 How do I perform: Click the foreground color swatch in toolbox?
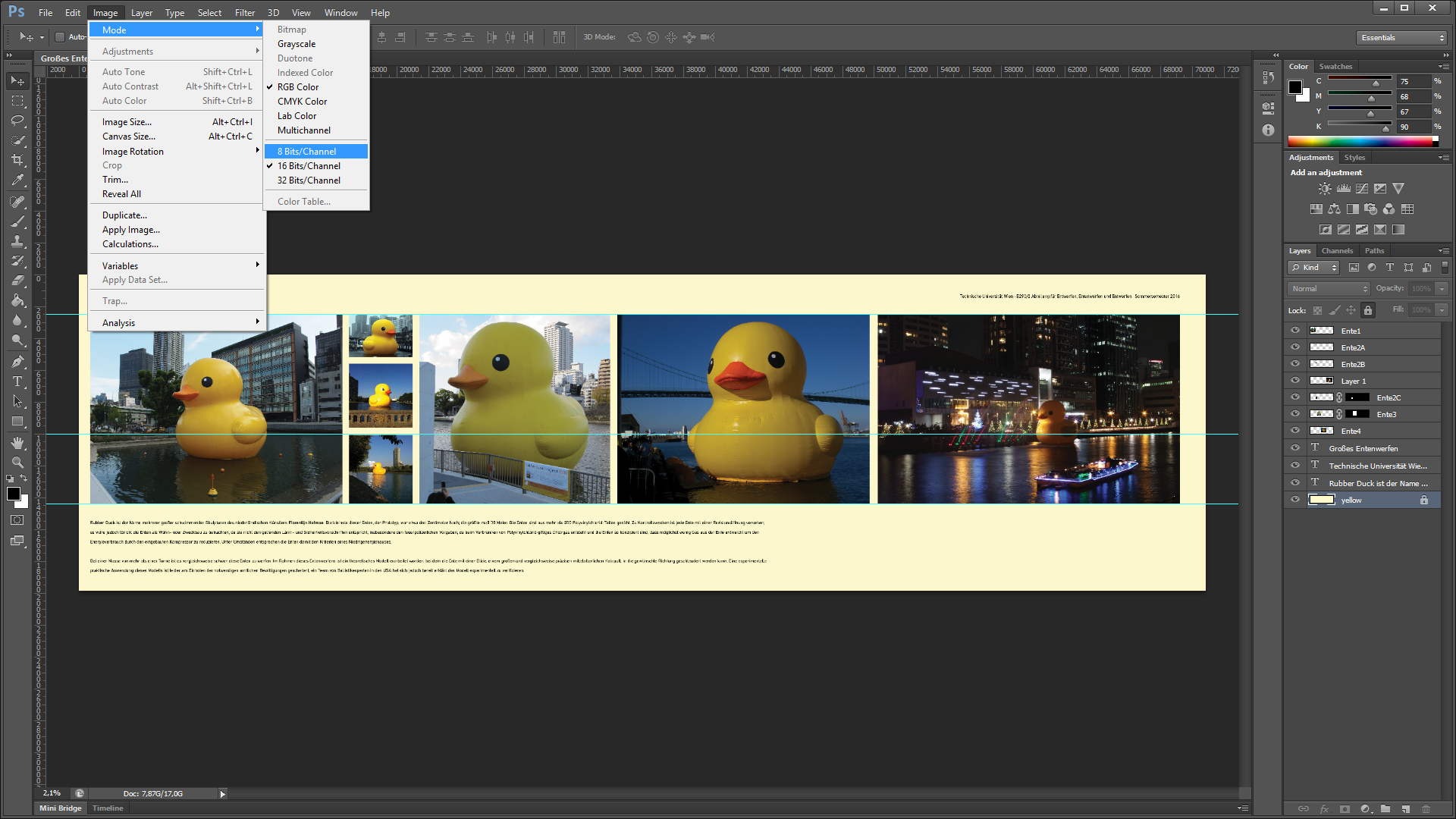(x=13, y=494)
